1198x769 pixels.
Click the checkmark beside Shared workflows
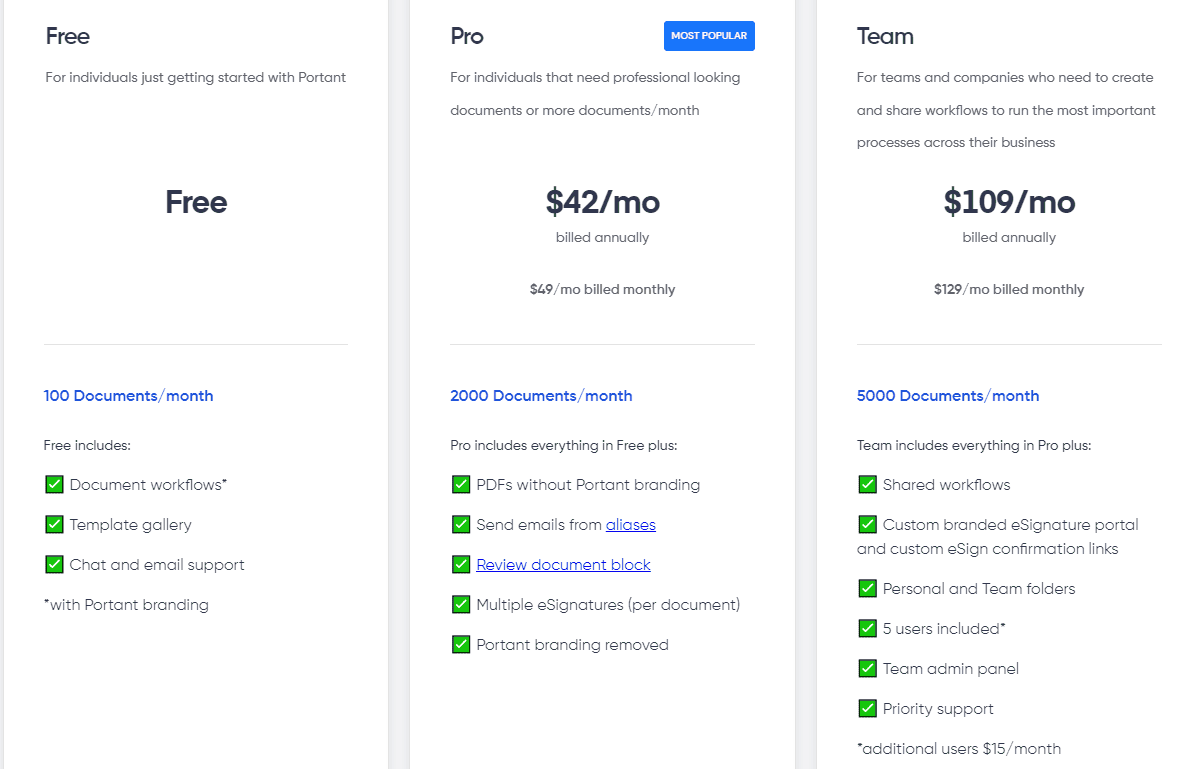867,484
